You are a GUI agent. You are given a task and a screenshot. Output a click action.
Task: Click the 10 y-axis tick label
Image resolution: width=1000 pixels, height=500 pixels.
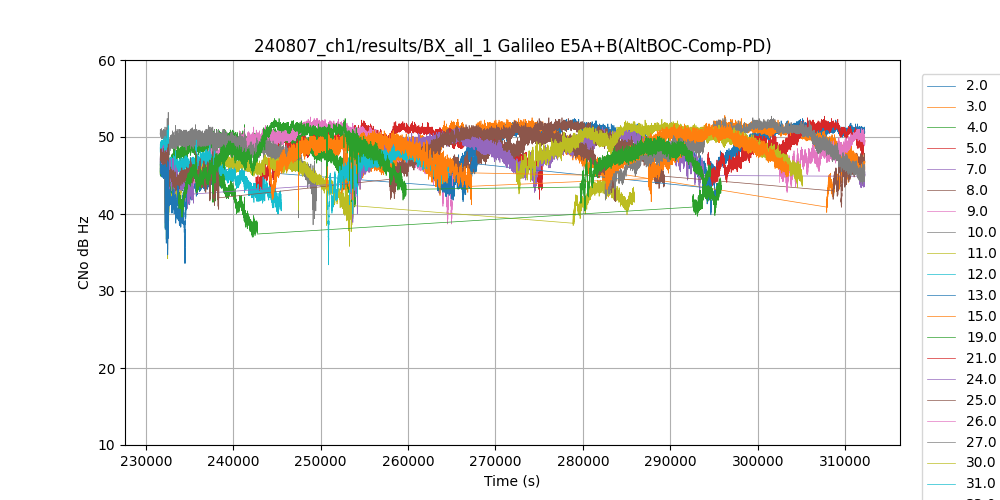(107, 445)
